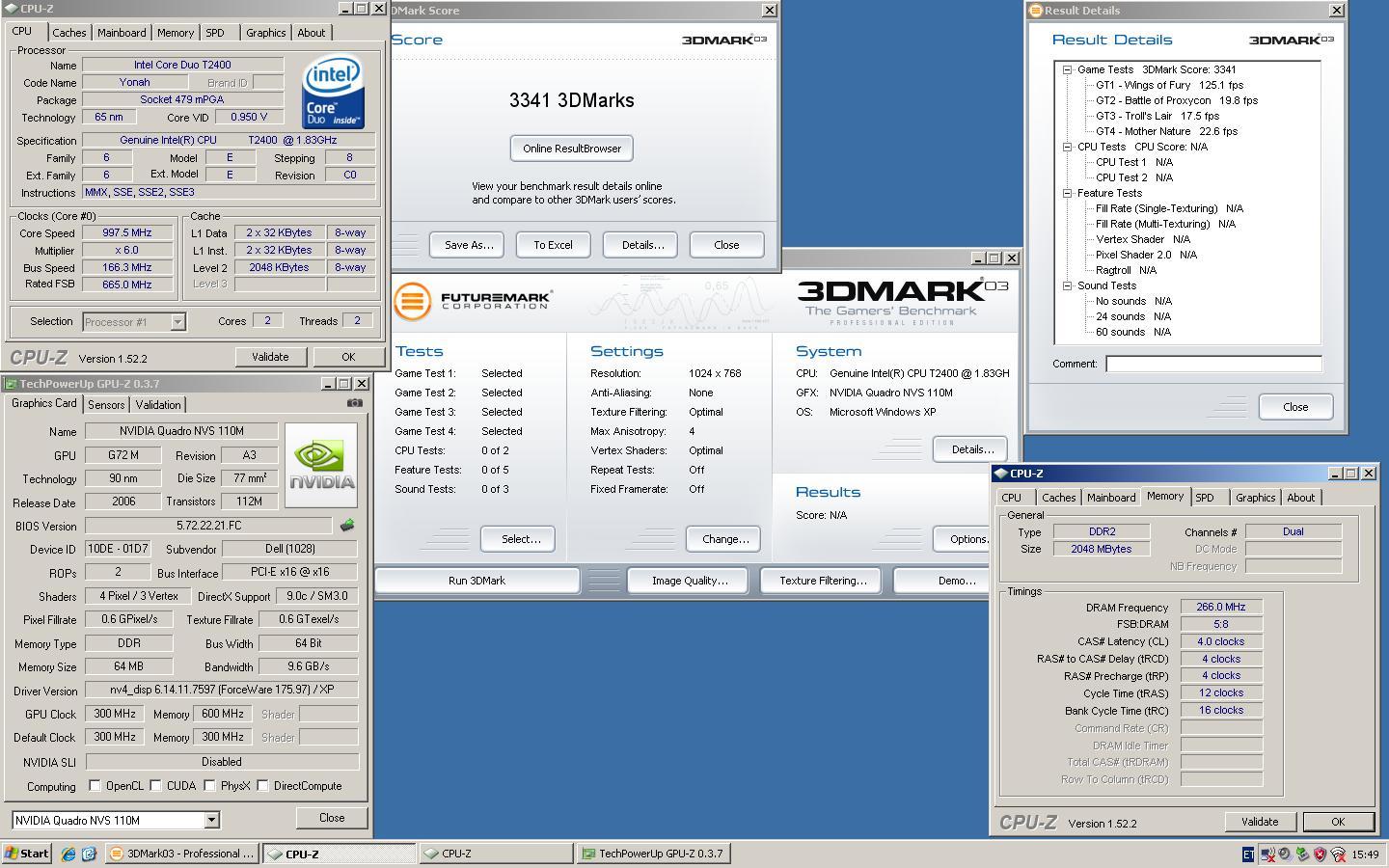This screenshot has width=1389, height=868.
Task: Click the wireless disconnected tray icon
Action: click(x=1338, y=854)
